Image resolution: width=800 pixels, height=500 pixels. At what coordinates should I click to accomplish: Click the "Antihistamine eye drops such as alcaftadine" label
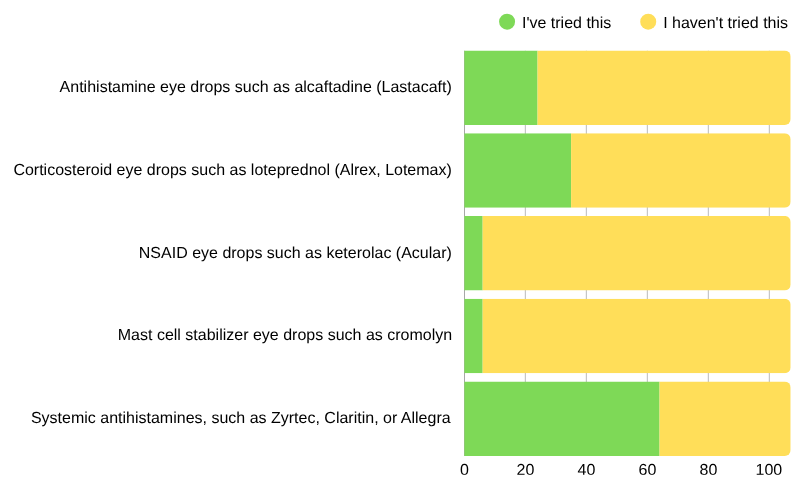[x=256, y=87]
